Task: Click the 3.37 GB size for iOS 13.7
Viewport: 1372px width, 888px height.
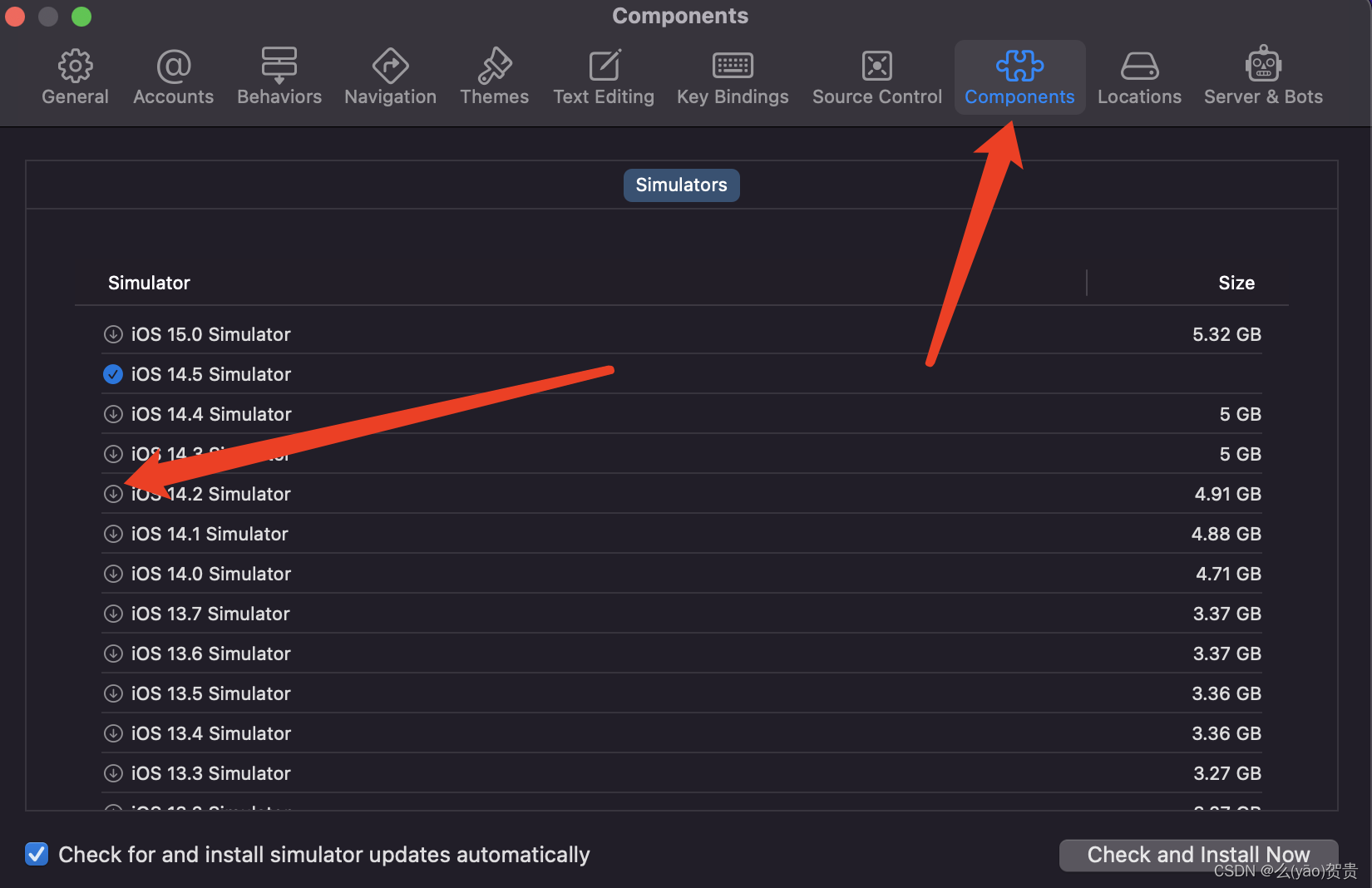Action: 1227,614
